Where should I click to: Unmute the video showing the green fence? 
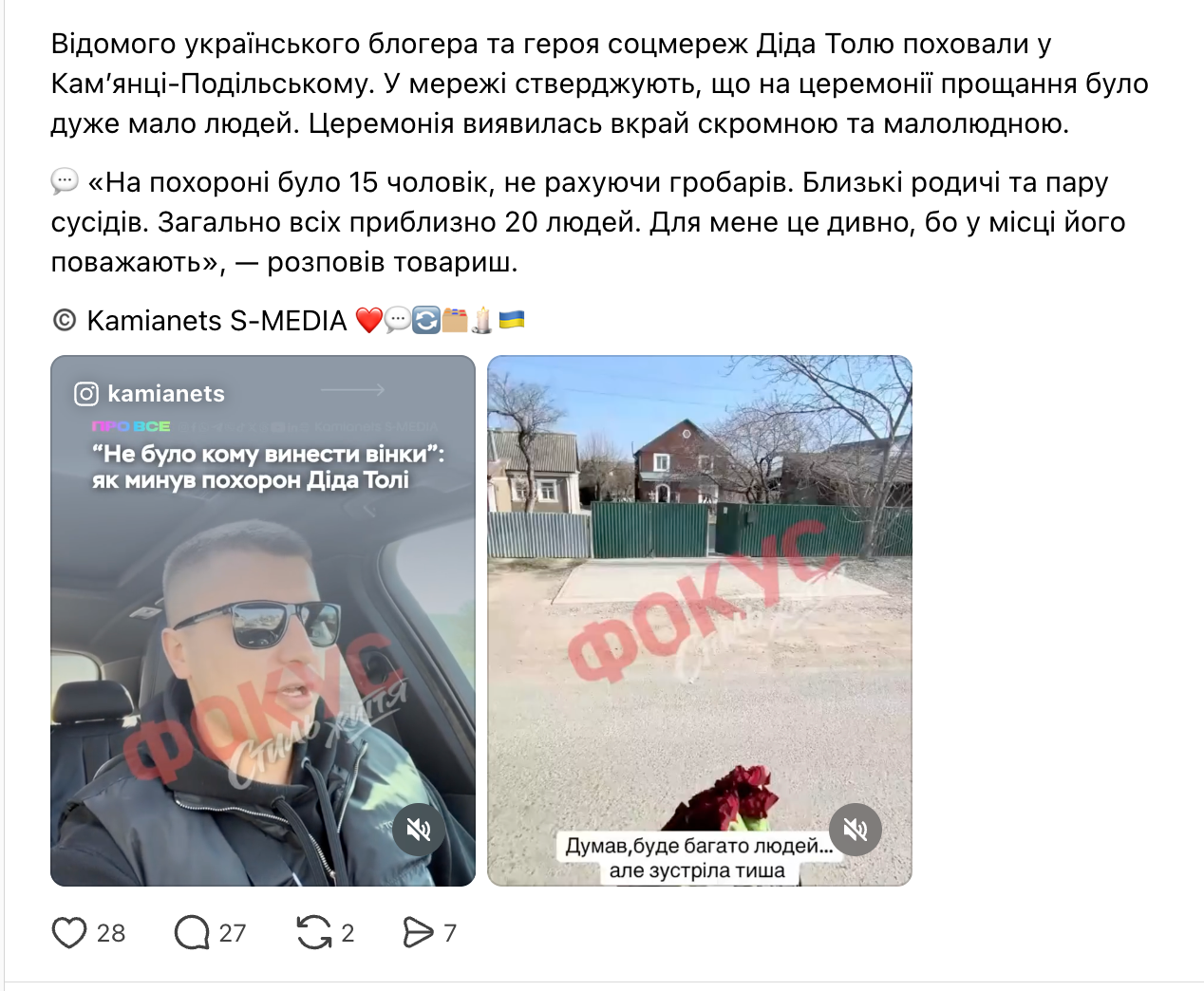pyautogui.click(x=856, y=830)
